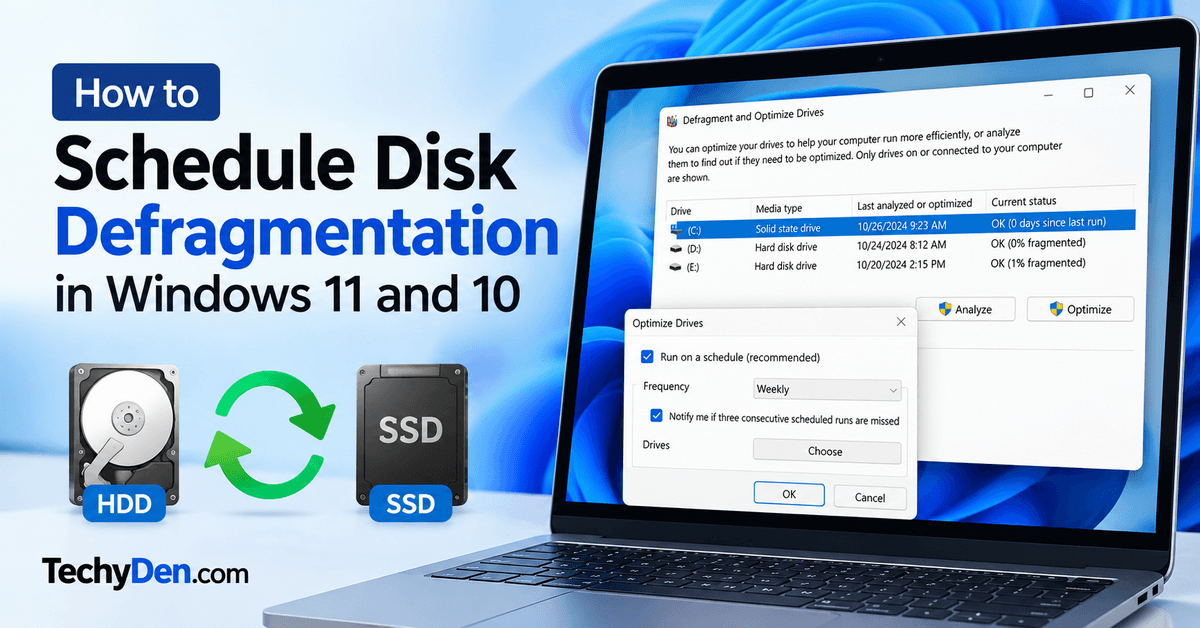1200x628 pixels.
Task: Close the Defragment and Optimize Drives window
Action: [x=1130, y=90]
